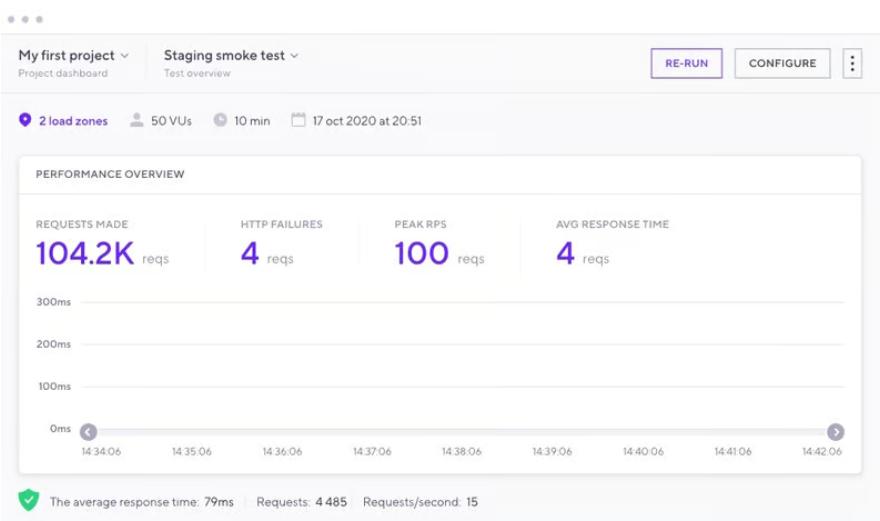Open the CONFIGURE button
This screenshot has height=521, width=880.
point(782,63)
